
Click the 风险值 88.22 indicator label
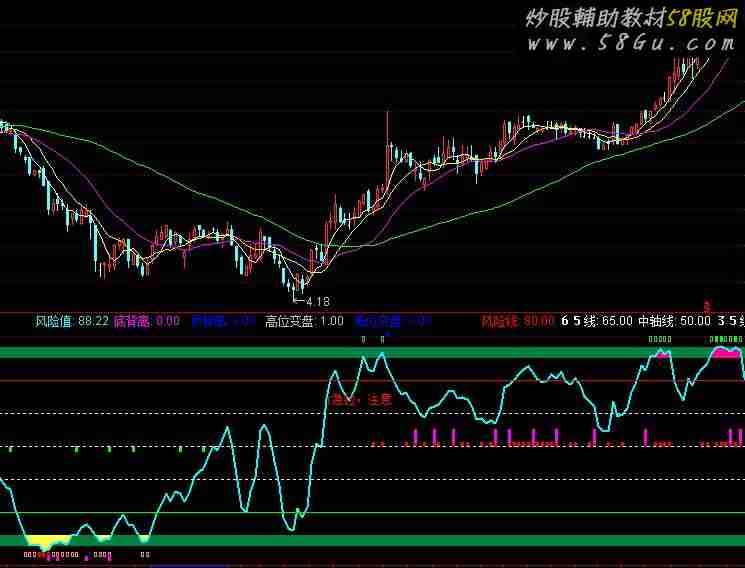[x=71, y=321]
